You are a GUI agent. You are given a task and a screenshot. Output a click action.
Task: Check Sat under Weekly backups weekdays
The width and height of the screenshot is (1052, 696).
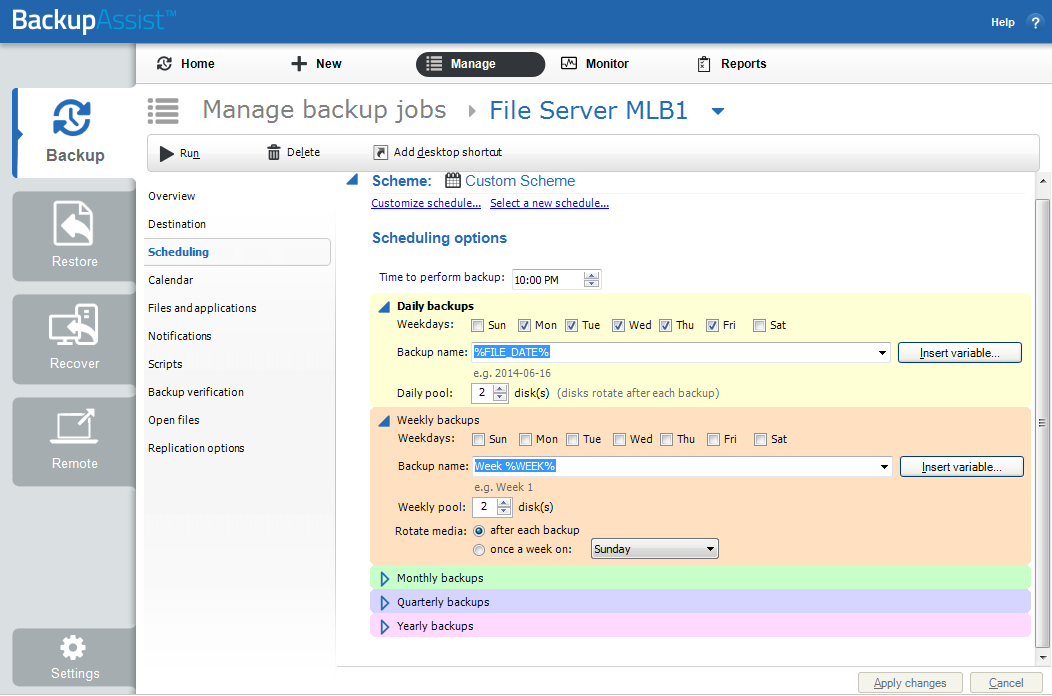coord(760,440)
